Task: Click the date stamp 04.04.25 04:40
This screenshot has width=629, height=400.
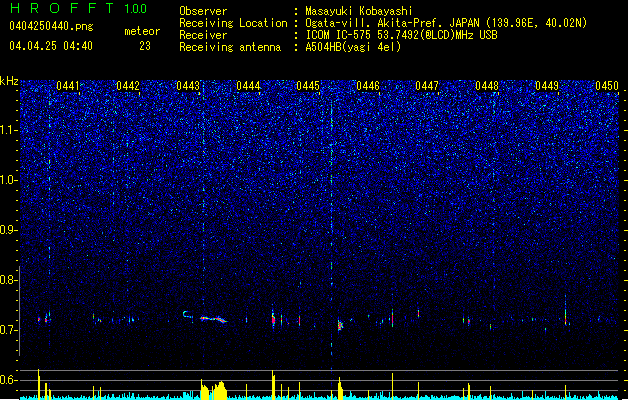Action: pyautogui.click(x=51, y=46)
